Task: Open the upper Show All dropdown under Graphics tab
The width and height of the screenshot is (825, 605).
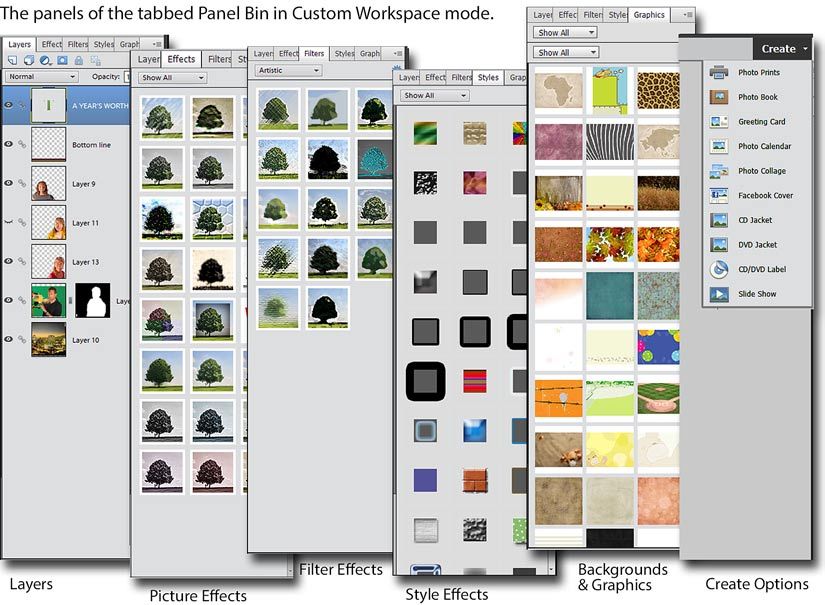Action: click(x=566, y=33)
